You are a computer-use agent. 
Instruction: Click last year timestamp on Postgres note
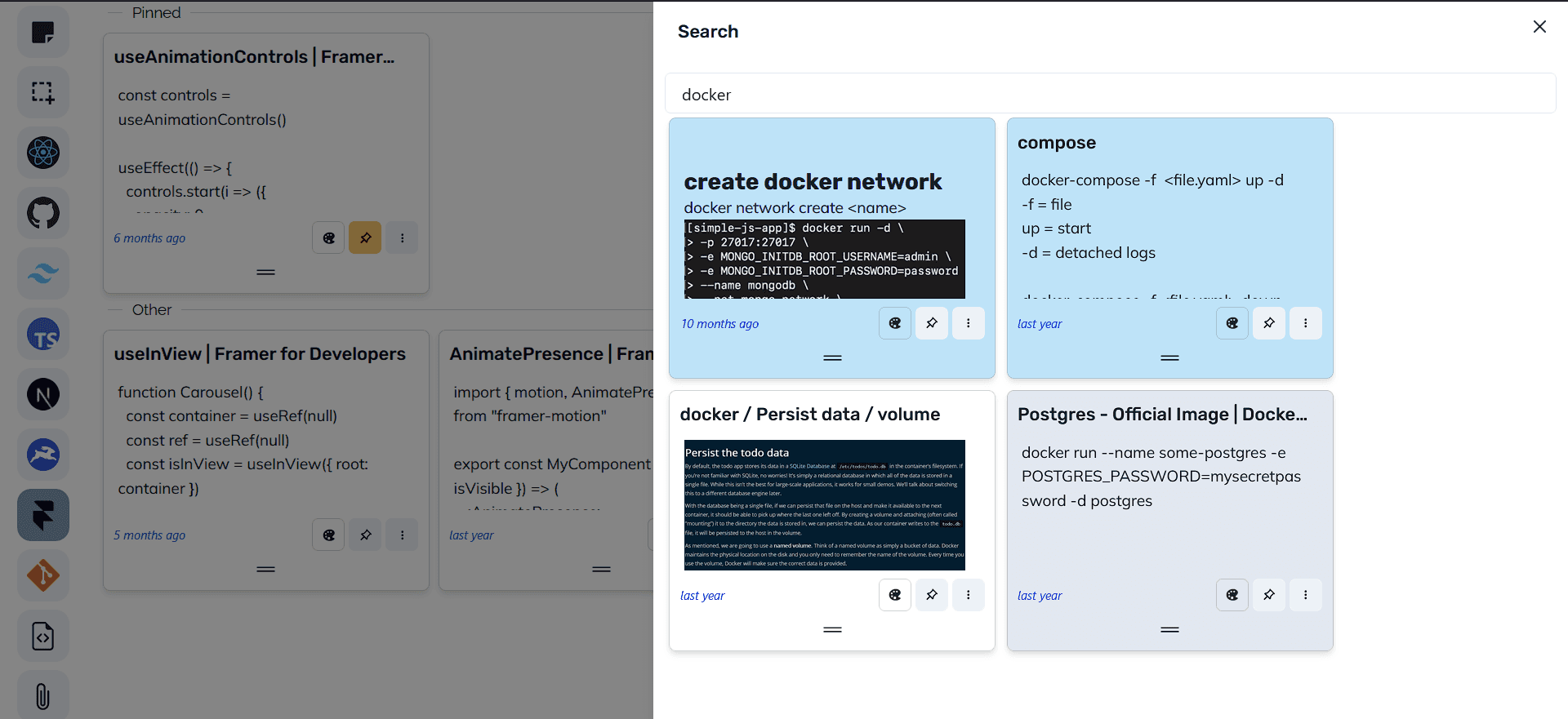[1040, 596]
